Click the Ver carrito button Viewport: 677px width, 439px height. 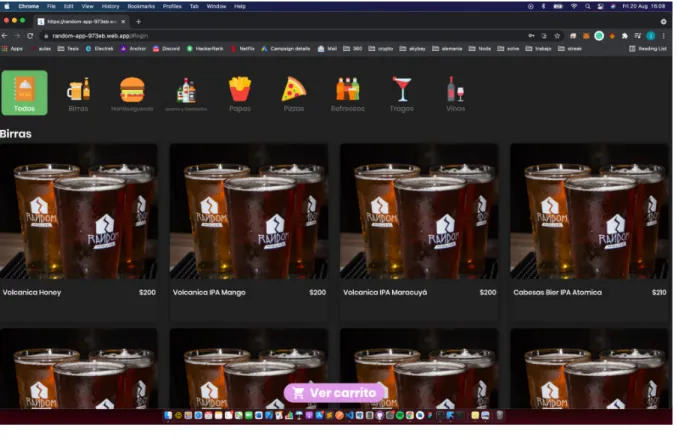click(x=334, y=393)
